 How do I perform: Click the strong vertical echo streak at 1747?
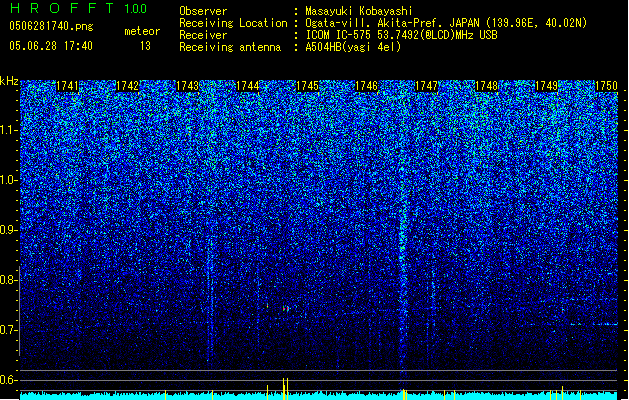pos(403,281)
